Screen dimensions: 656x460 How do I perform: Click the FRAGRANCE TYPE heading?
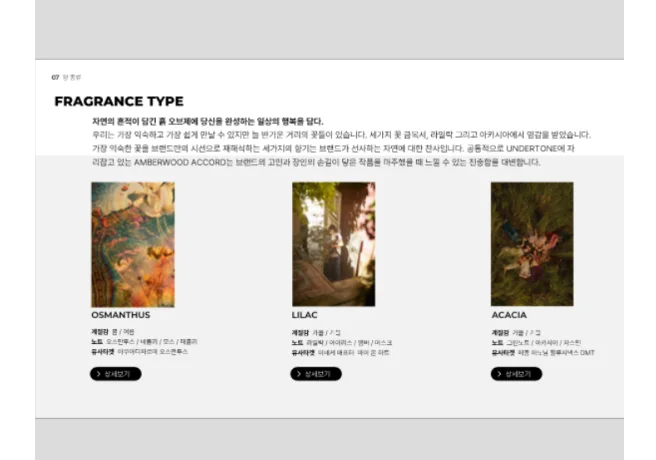tap(119, 101)
